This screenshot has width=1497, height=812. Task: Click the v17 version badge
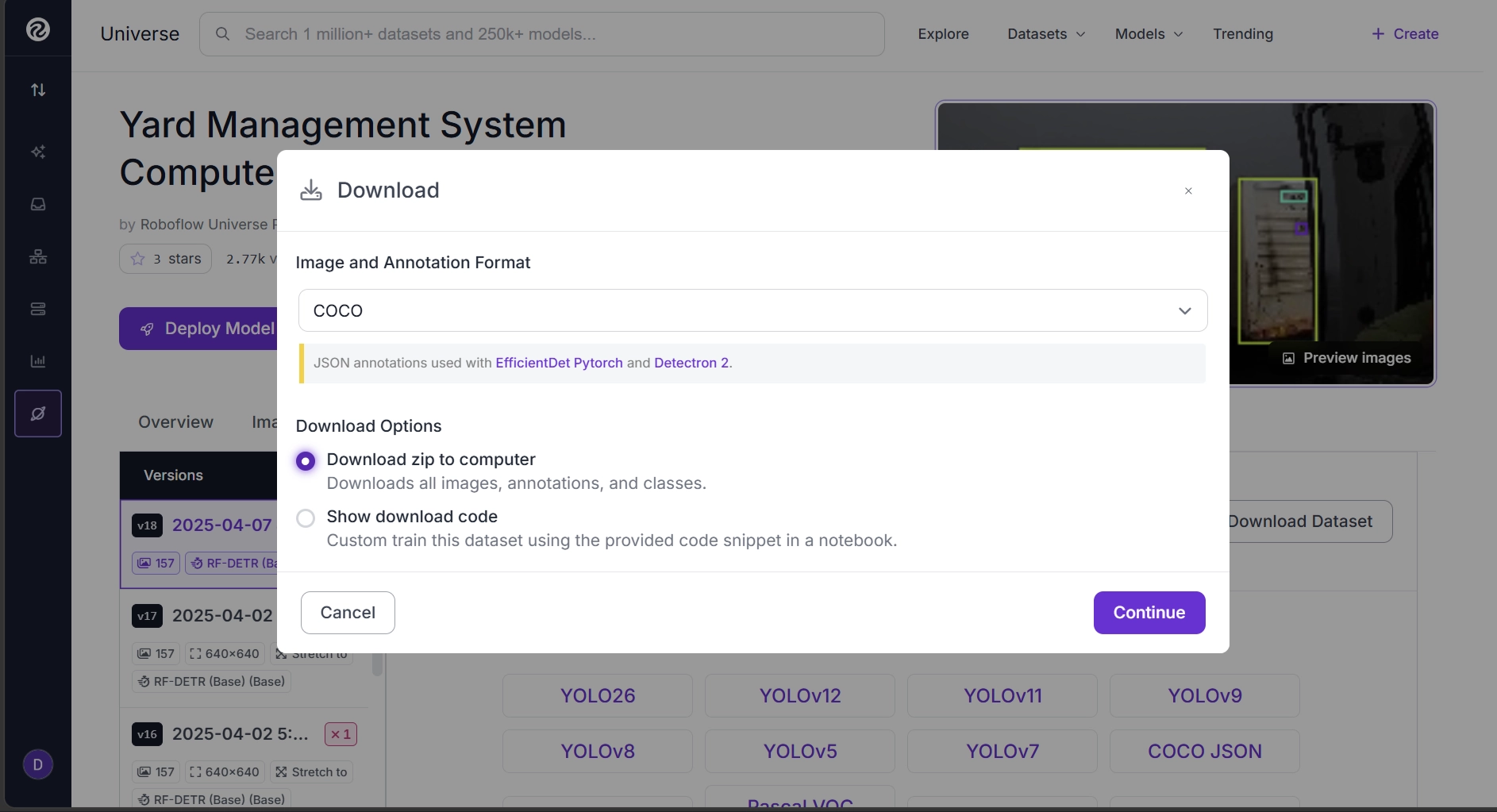(148, 616)
